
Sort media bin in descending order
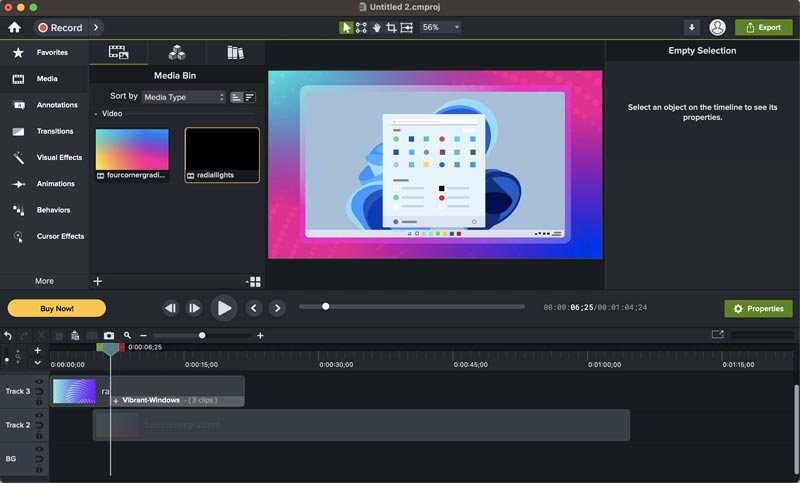[249, 97]
